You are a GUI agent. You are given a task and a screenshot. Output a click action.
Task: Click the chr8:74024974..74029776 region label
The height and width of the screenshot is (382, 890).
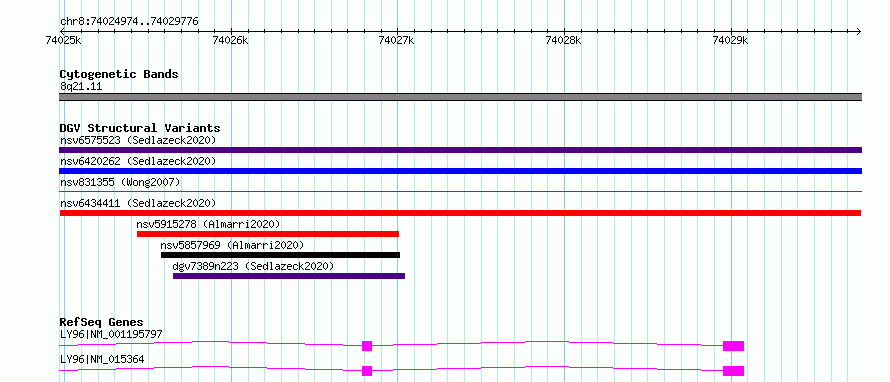click(129, 22)
